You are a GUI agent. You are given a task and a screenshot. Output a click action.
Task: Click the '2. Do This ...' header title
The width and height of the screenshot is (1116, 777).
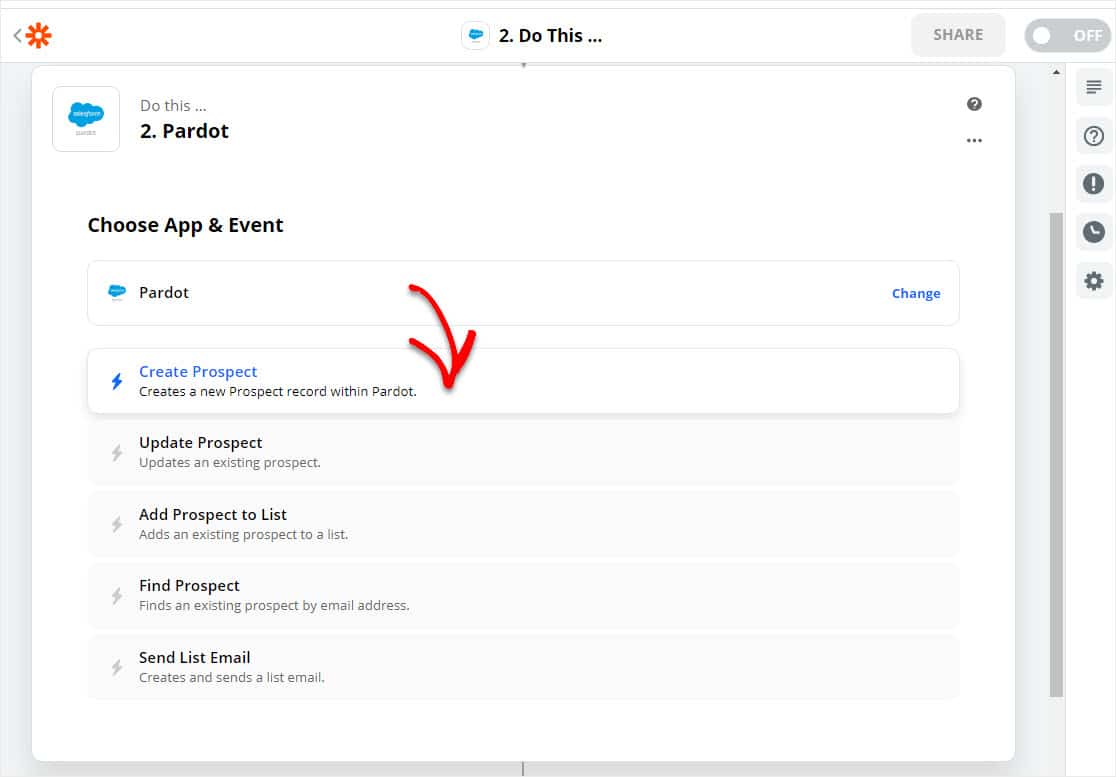(550, 36)
